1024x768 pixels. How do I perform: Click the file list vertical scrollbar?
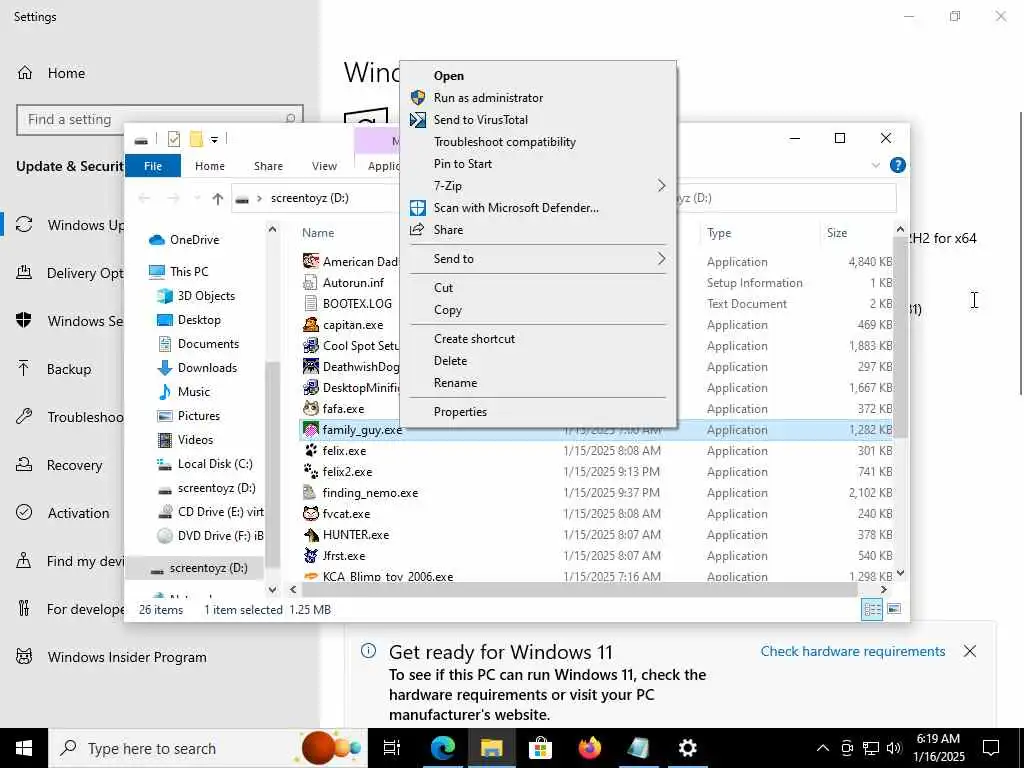click(x=901, y=336)
